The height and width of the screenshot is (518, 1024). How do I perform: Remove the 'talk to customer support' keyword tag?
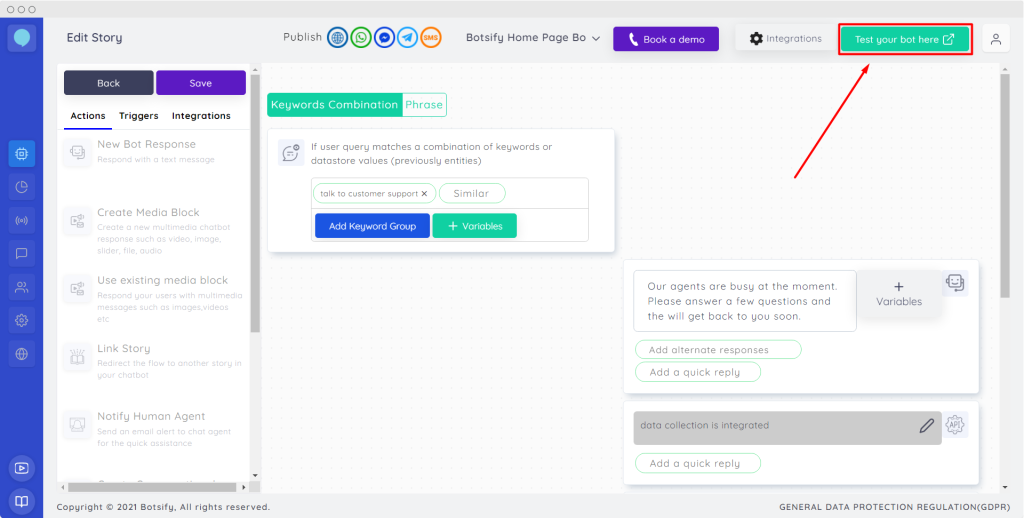pos(424,194)
